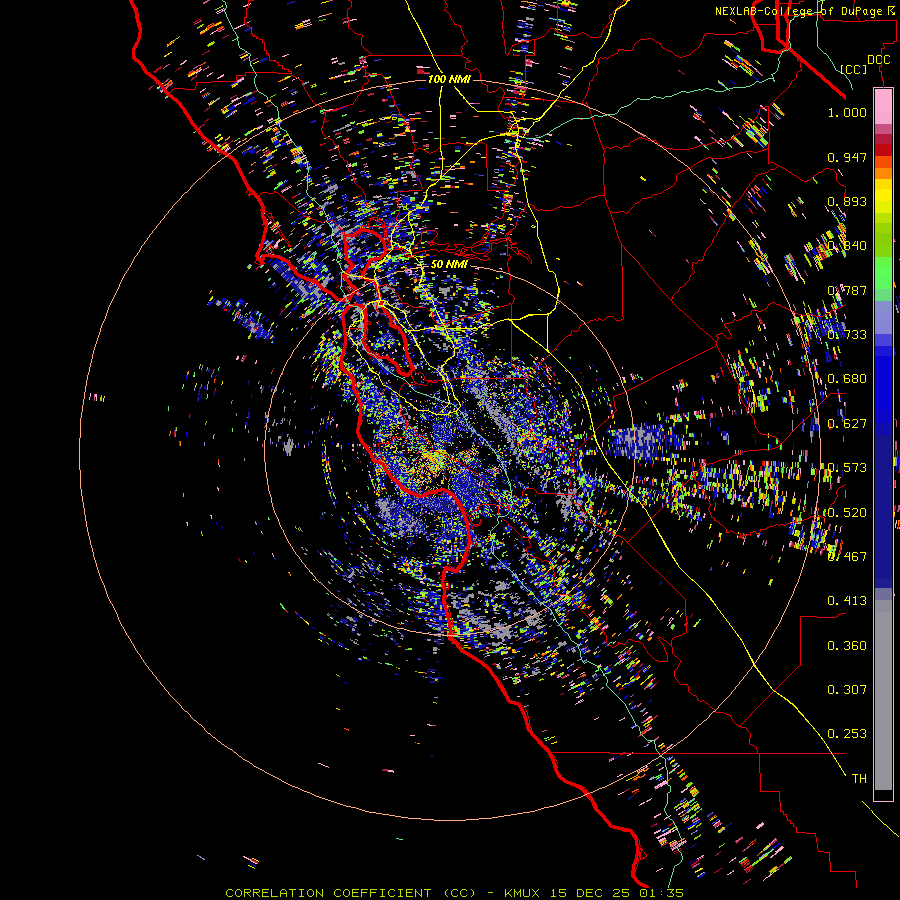
Task: Click the Correlation Coefficient KMUX caption
Action: point(454,893)
